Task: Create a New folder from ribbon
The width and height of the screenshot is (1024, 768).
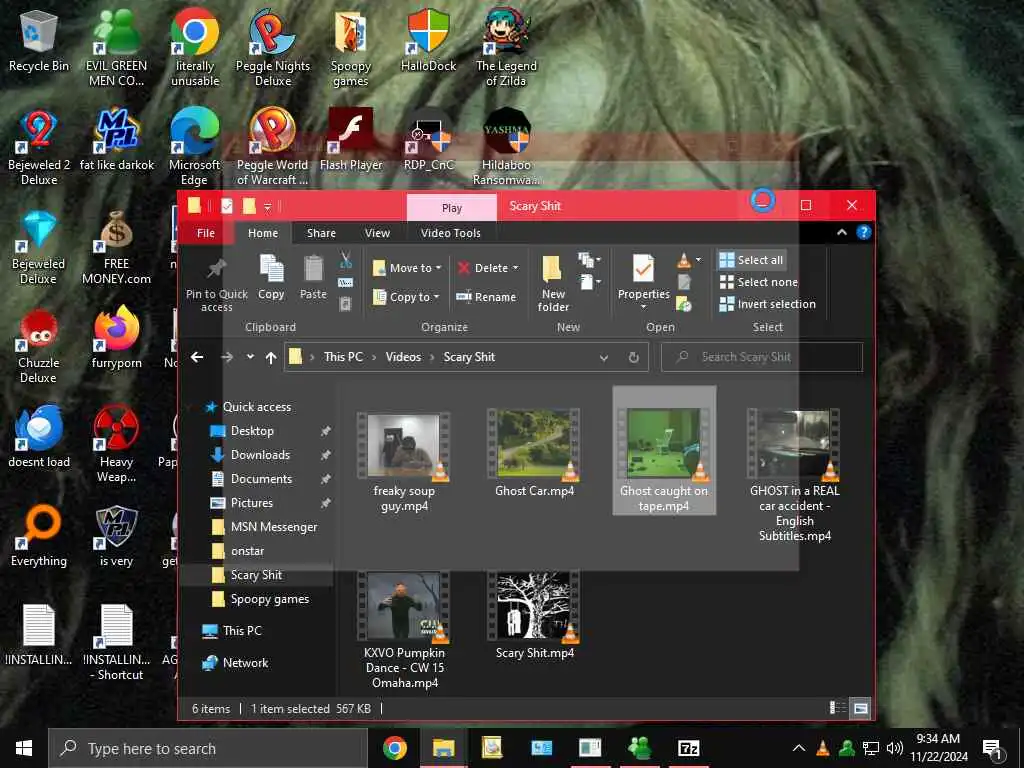Action: (552, 282)
